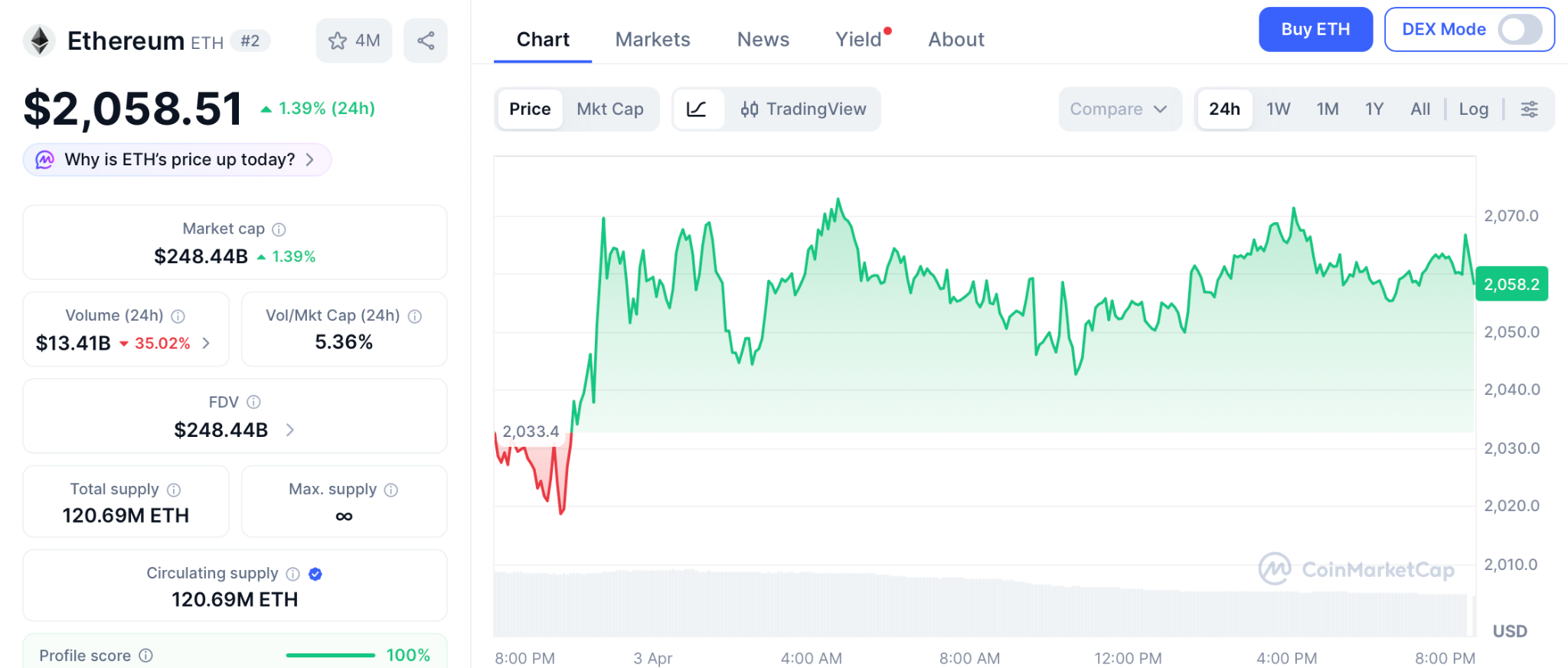The image size is (1568, 668).
Task: Switch to the Markets tab
Action: tap(652, 40)
